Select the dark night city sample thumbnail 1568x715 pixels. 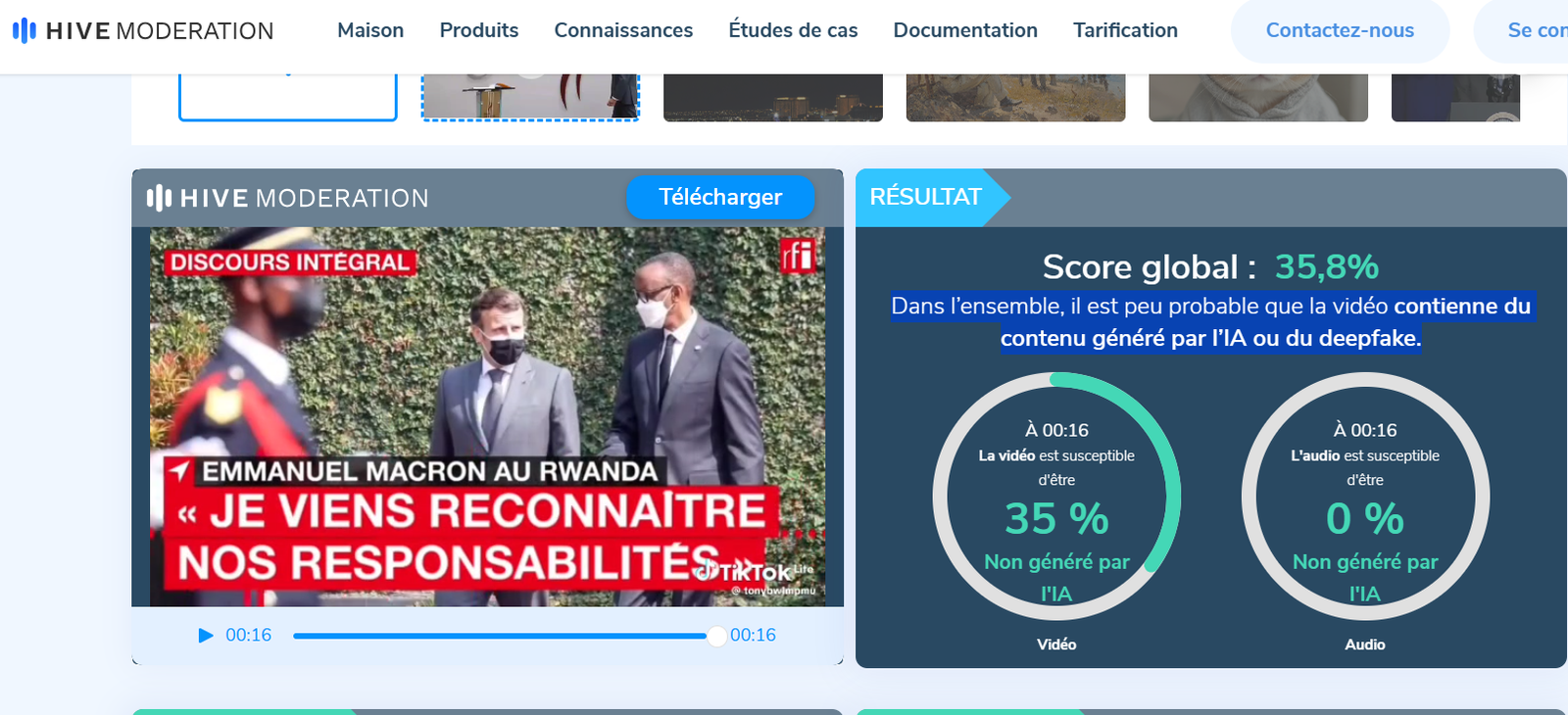[x=773, y=98]
